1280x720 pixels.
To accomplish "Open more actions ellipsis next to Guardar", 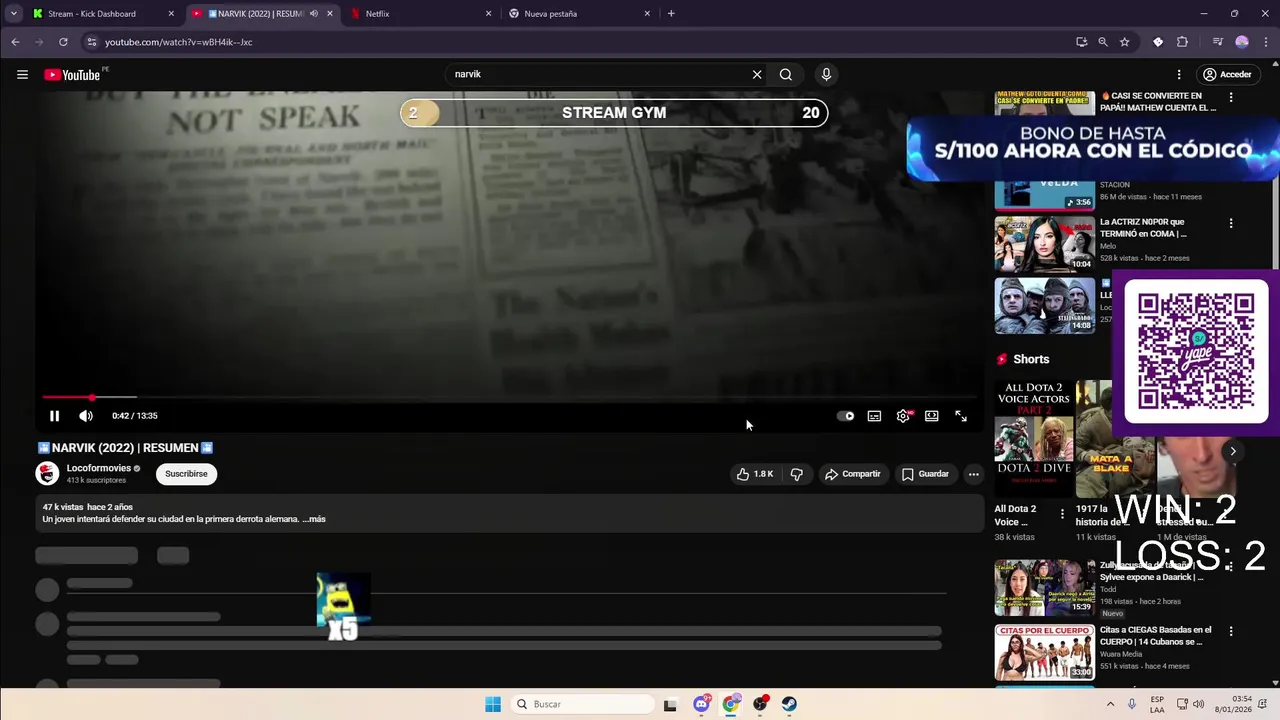I will point(973,474).
